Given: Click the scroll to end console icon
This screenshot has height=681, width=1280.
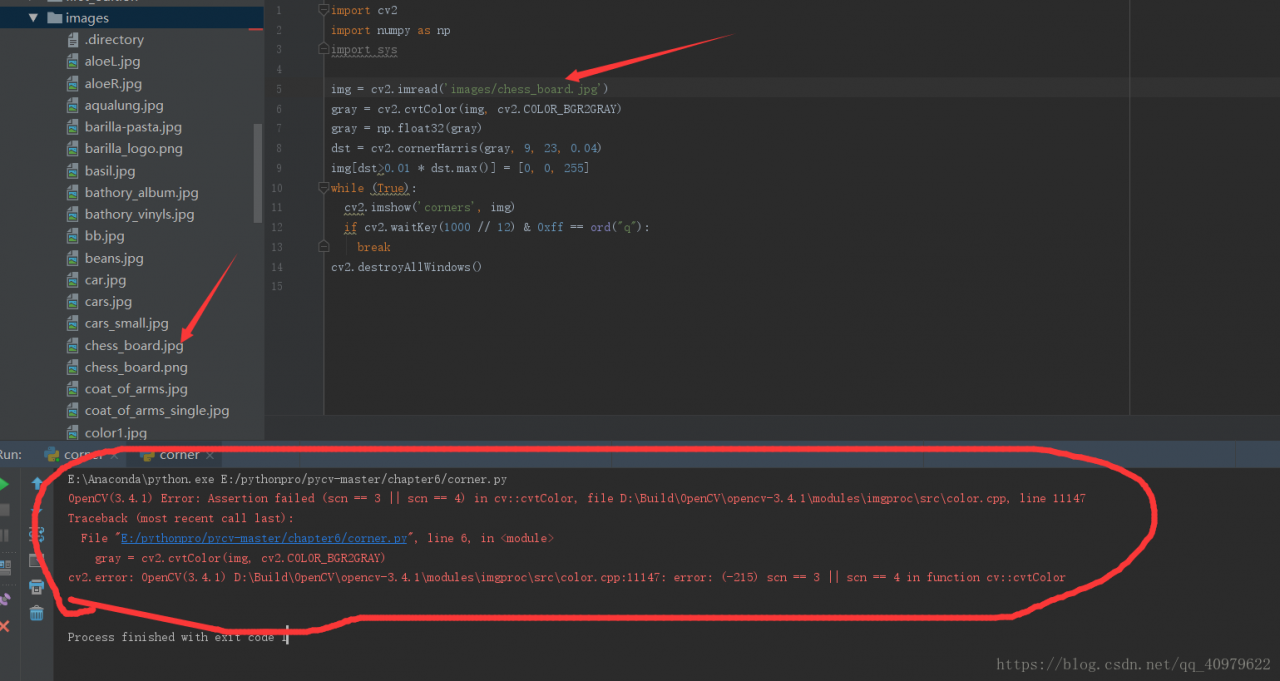Looking at the screenshot, I should coord(37,561).
